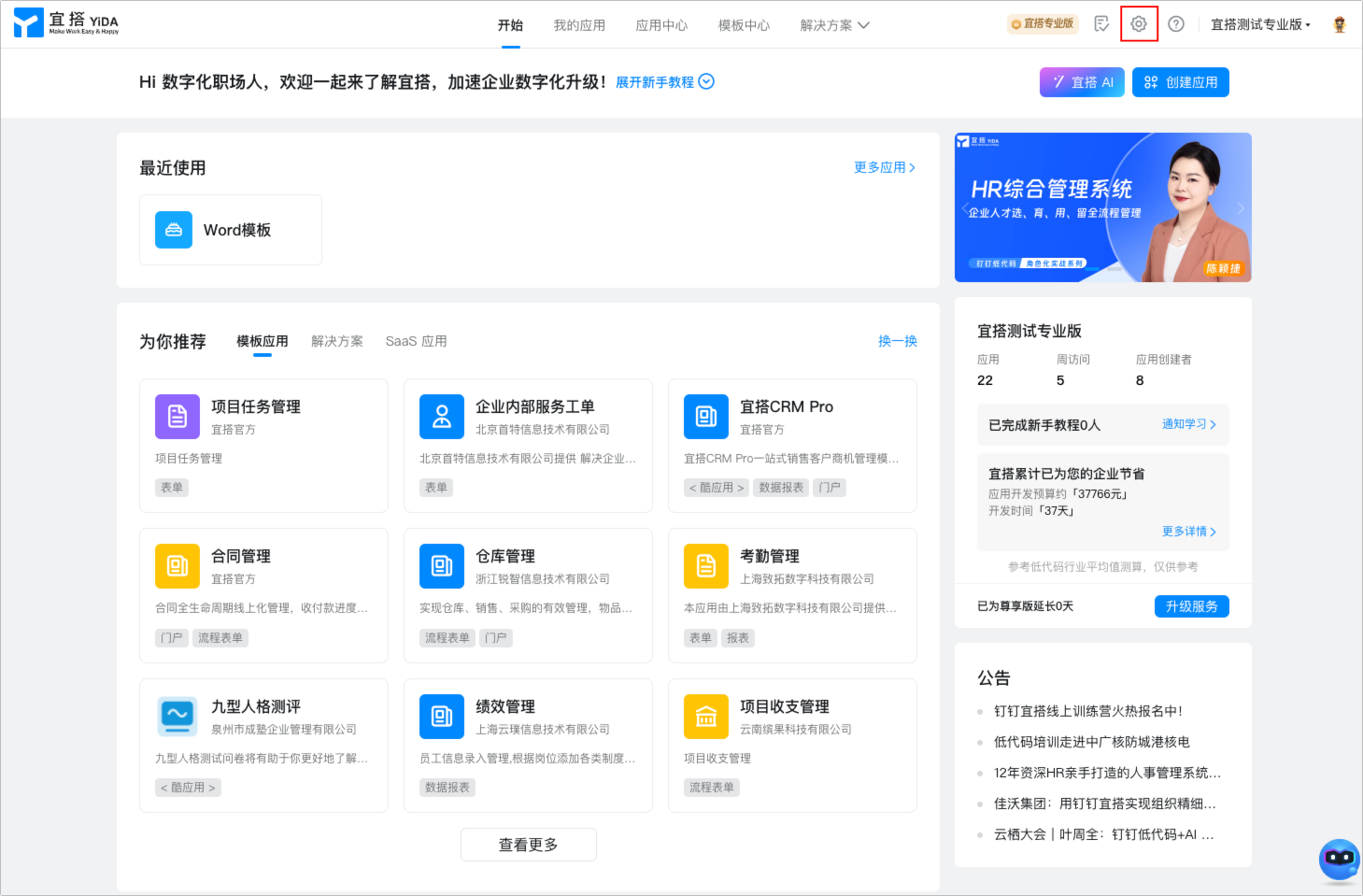
Task: Click the 绩效管理 card title
Action: click(505, 706)
